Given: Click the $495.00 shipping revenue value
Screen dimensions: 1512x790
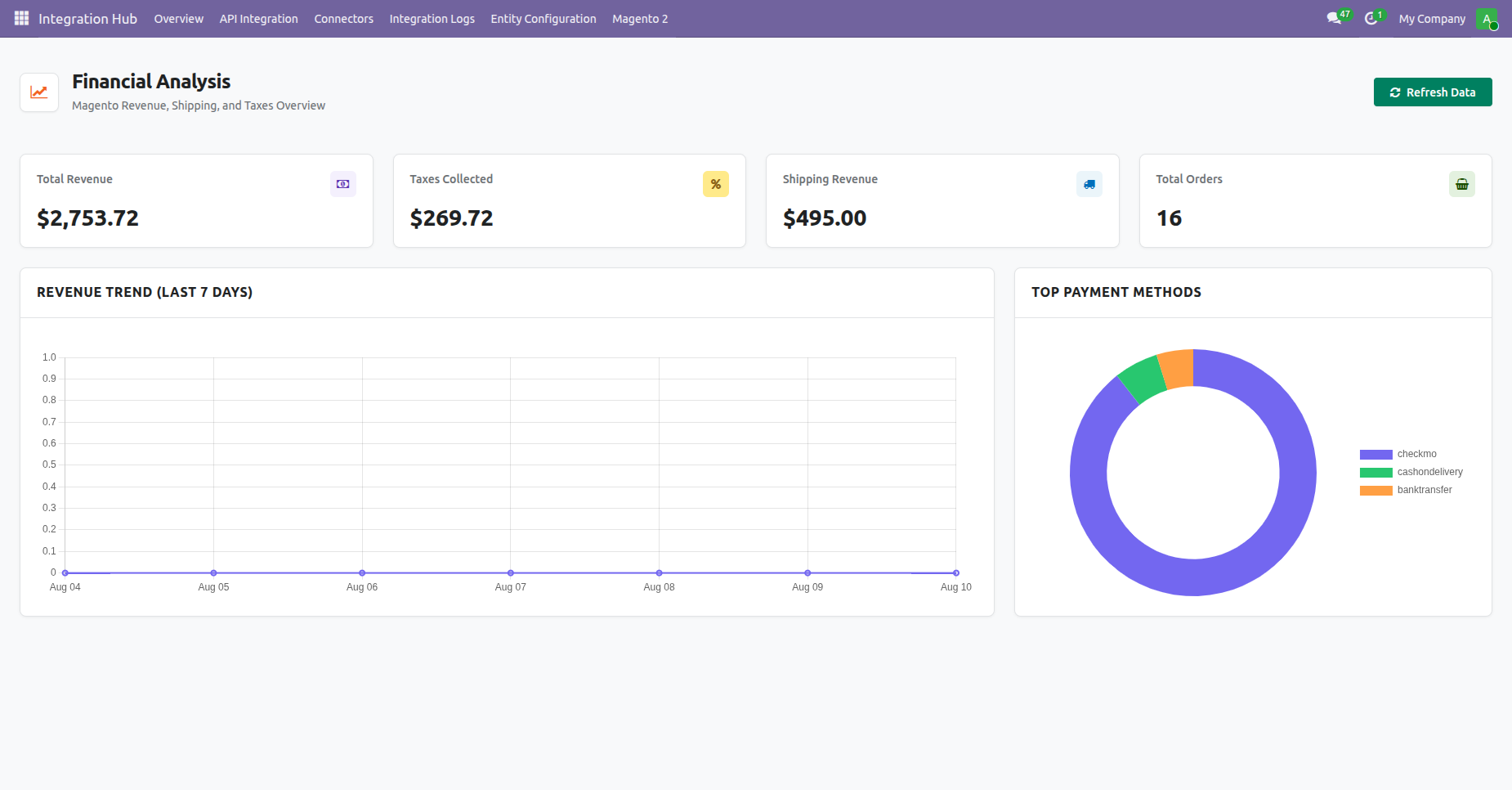Looking at the screenshot, I should pyautogui.click(x=825, y=218).
